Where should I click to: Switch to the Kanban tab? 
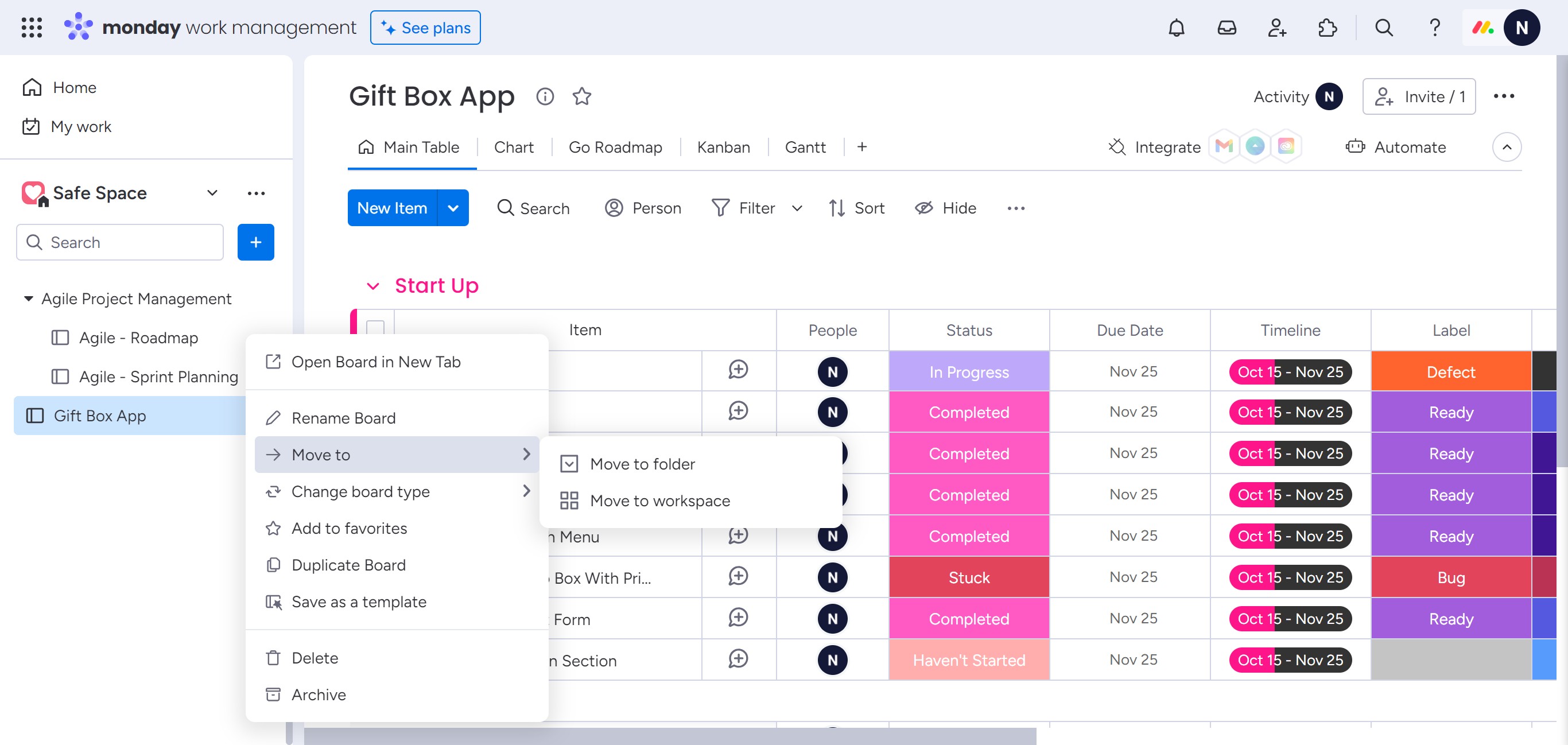[723, 147]
